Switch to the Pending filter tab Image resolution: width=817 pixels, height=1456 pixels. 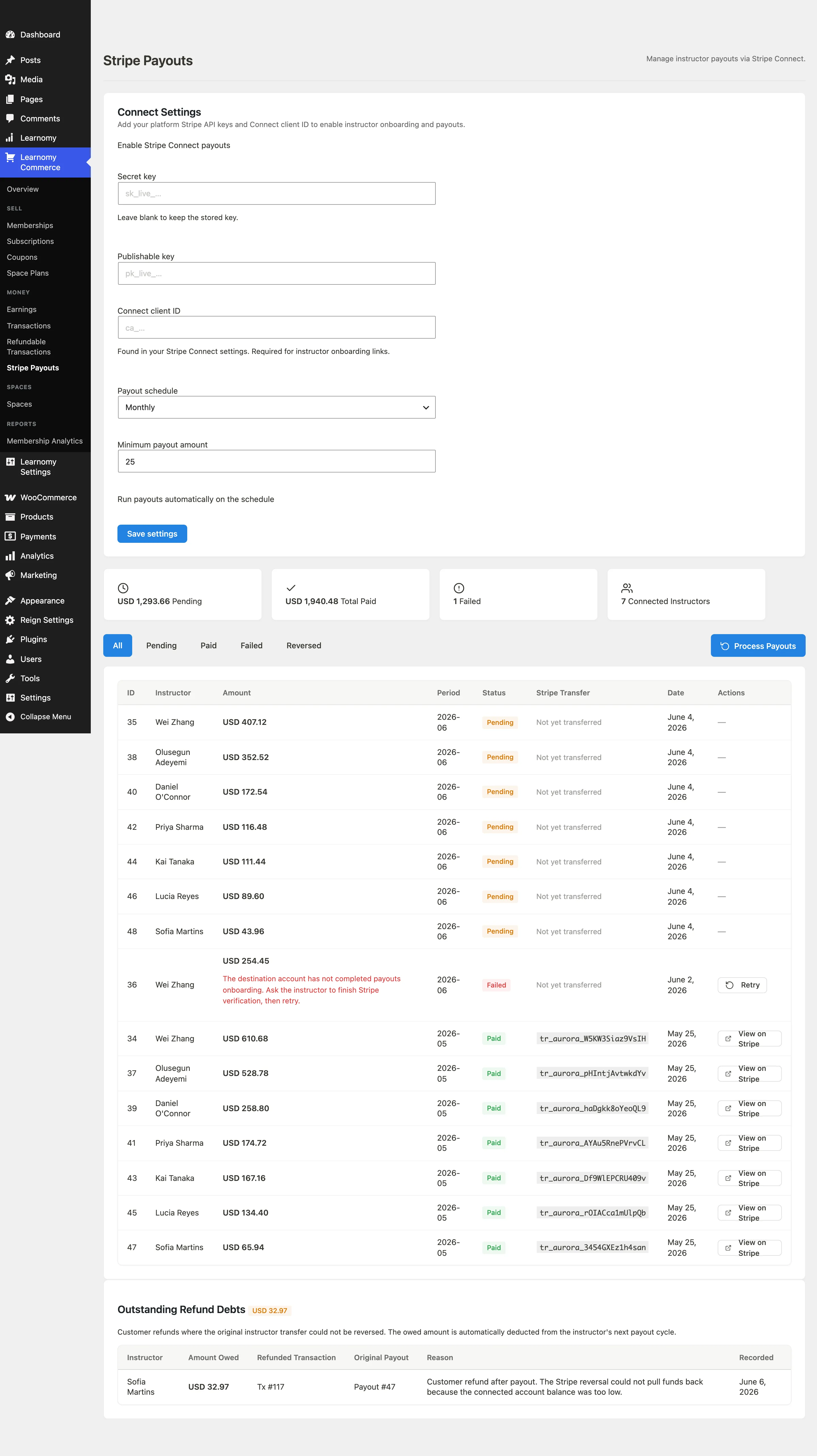click(161, 645)
